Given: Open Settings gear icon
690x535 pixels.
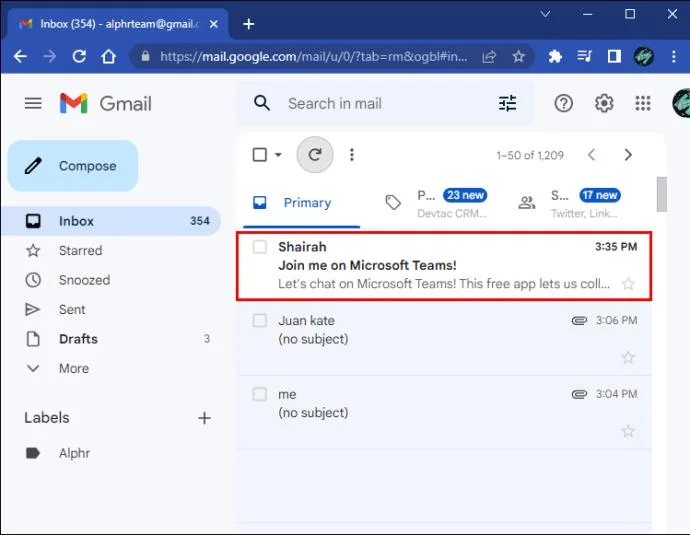Looking at the screenshot, I should pos(604,103).
